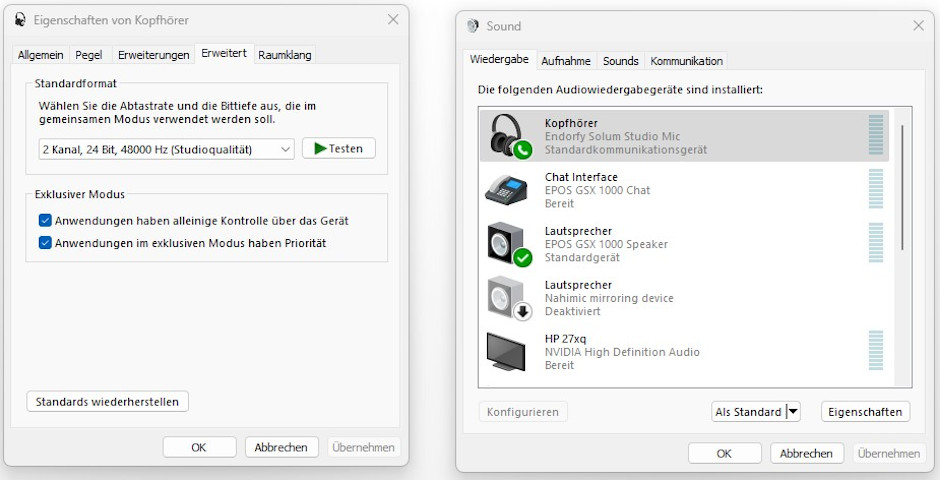Viewport: 940px width, 480px height.
Task: Open the sample rate format dropdown
Action: click(166, 149)
